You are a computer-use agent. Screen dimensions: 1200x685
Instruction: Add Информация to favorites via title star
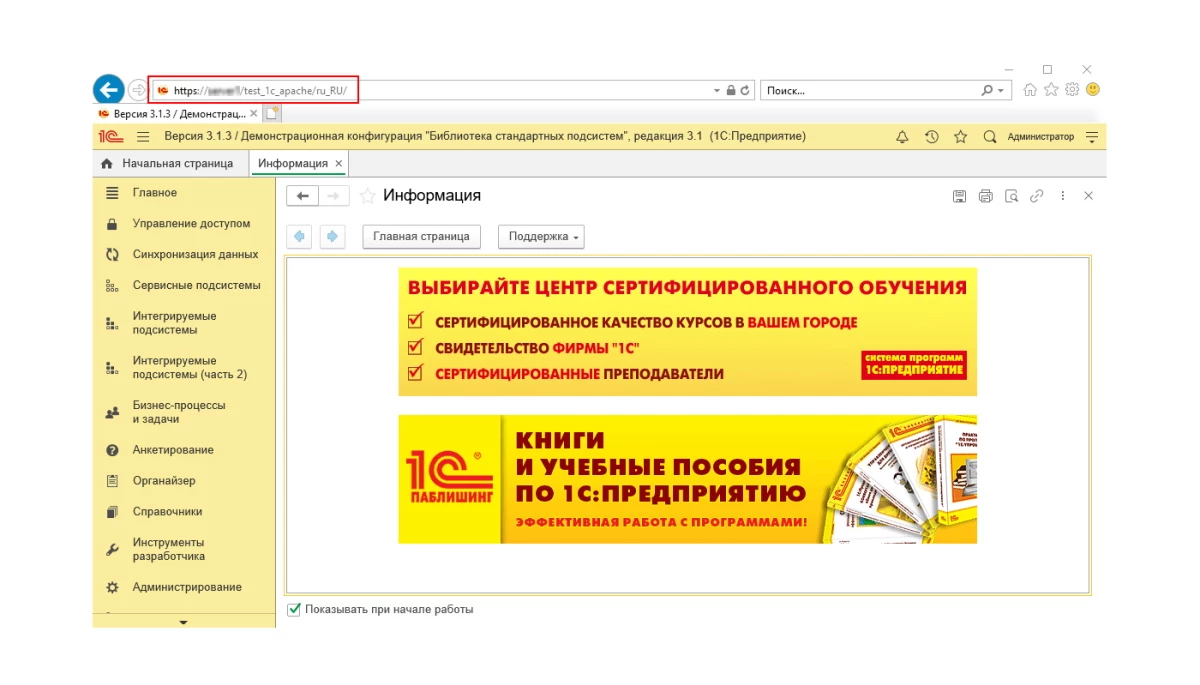[367, 196]
